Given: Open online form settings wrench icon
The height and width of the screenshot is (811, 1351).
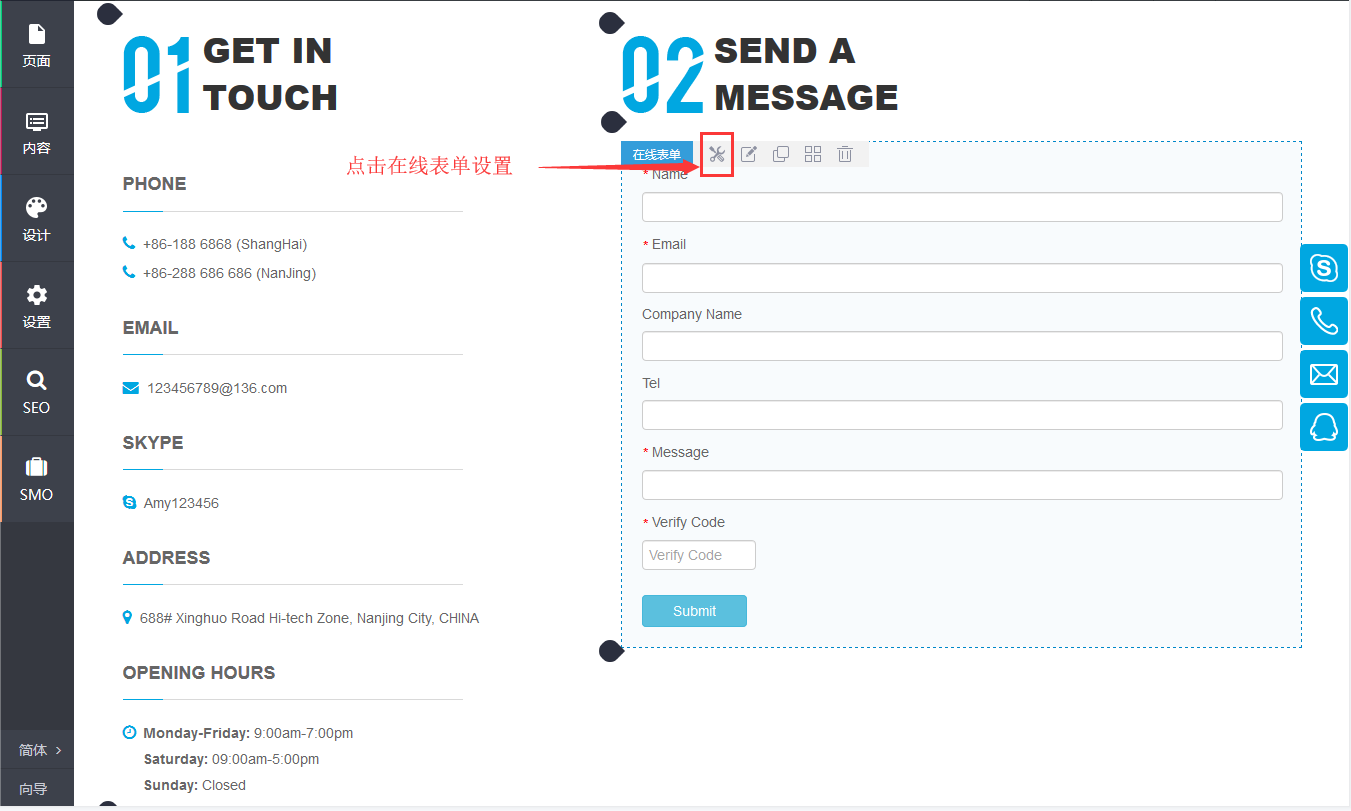Looking at the screenshot, I should (x=716, y=154).
